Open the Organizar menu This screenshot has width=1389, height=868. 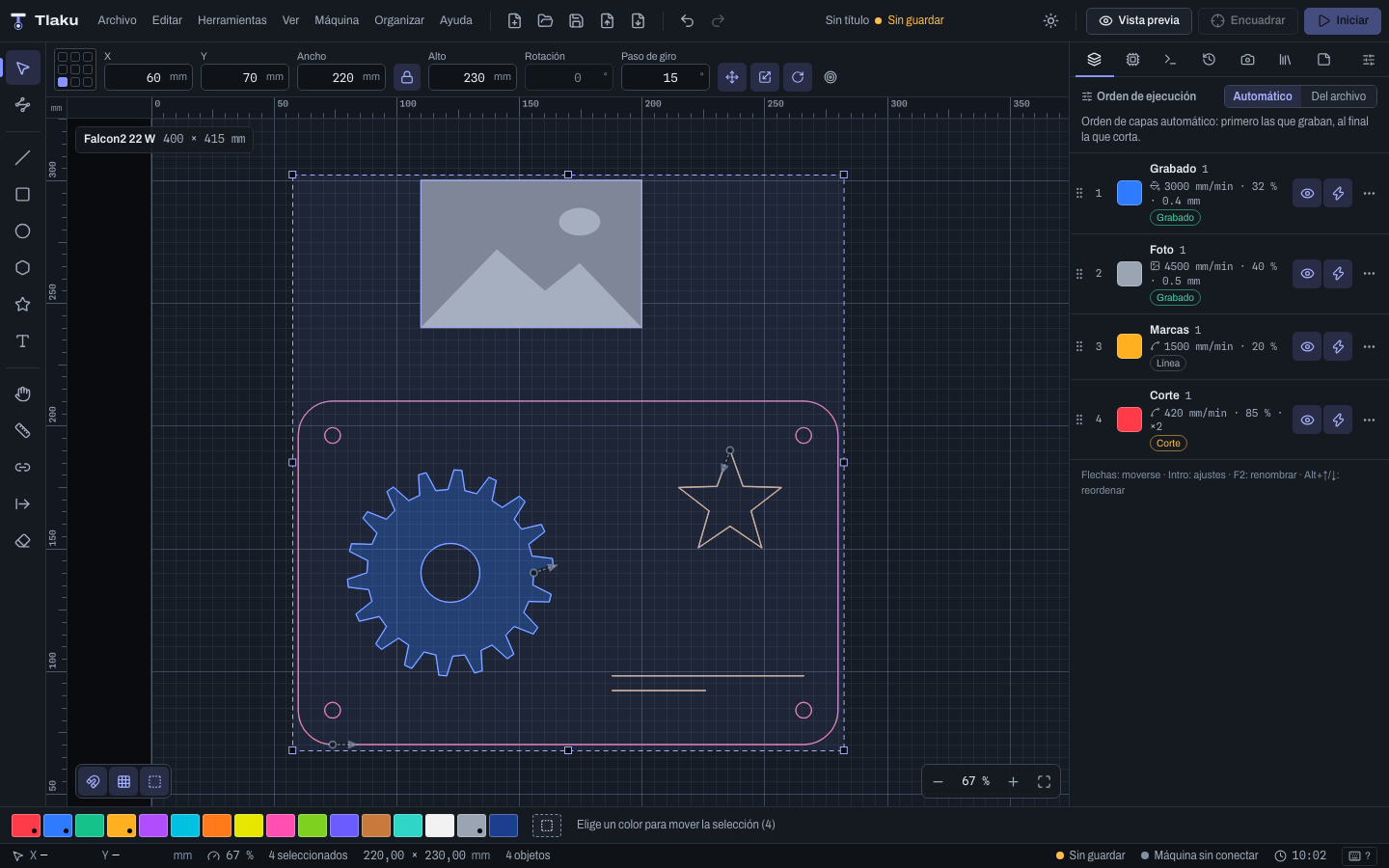(399, 20)
